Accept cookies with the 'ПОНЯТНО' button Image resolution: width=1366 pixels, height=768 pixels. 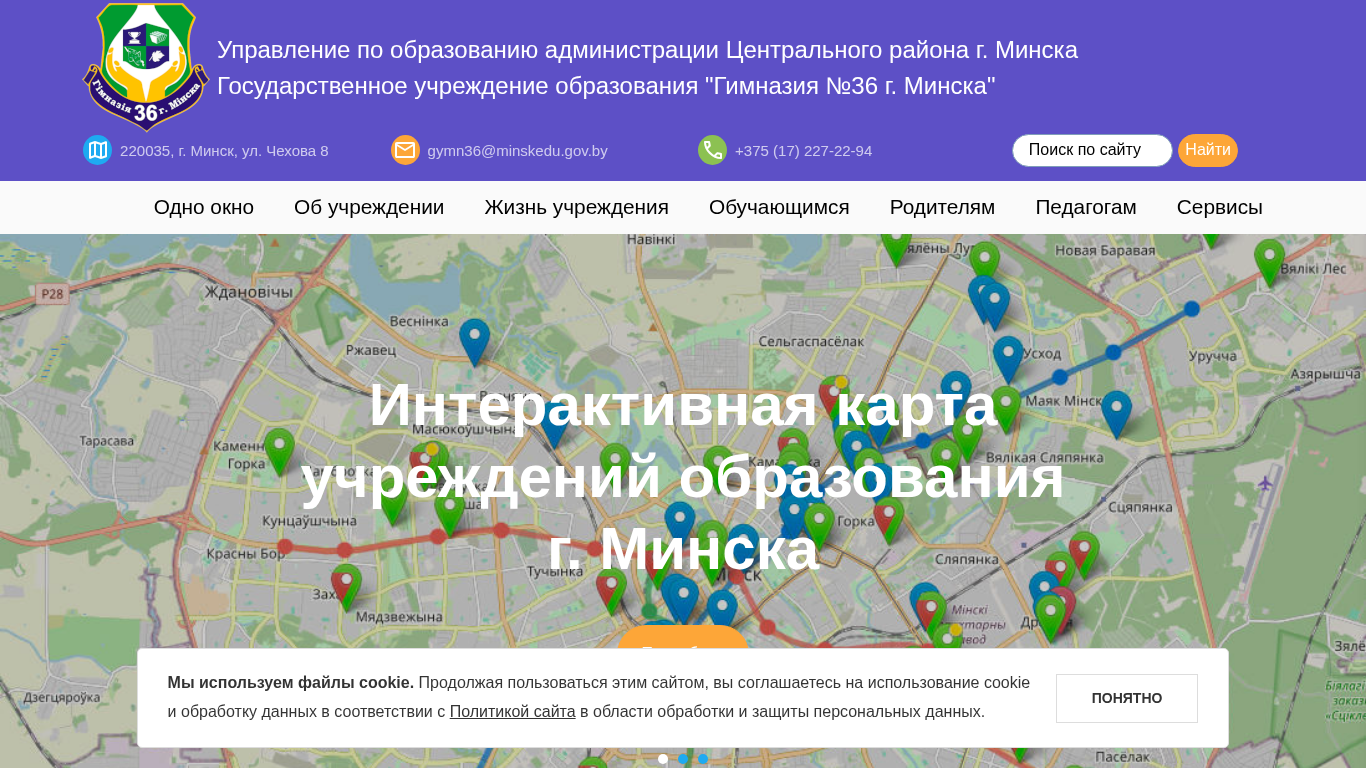click(1126, 698)
